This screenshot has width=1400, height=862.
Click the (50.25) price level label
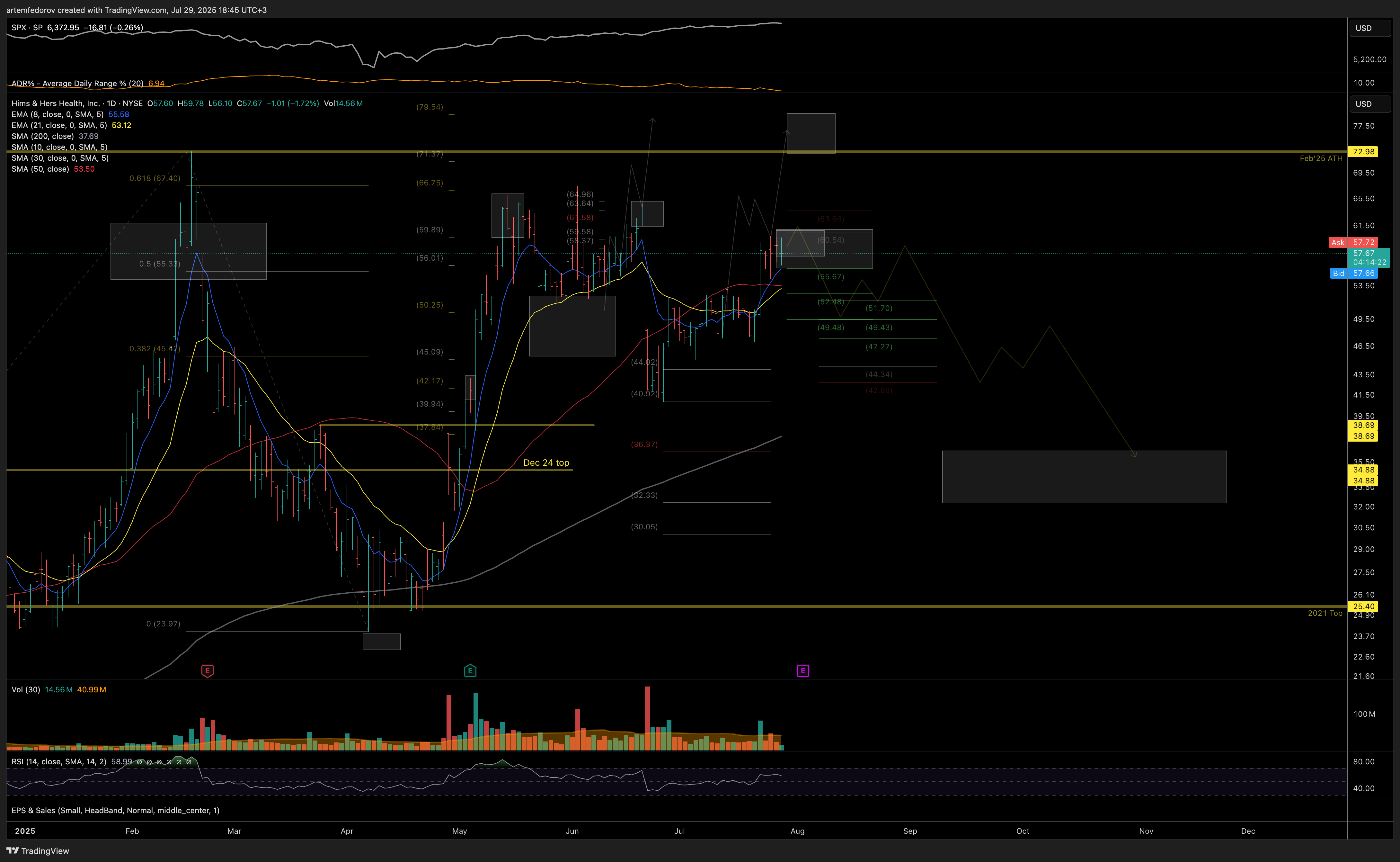[430, 305]
